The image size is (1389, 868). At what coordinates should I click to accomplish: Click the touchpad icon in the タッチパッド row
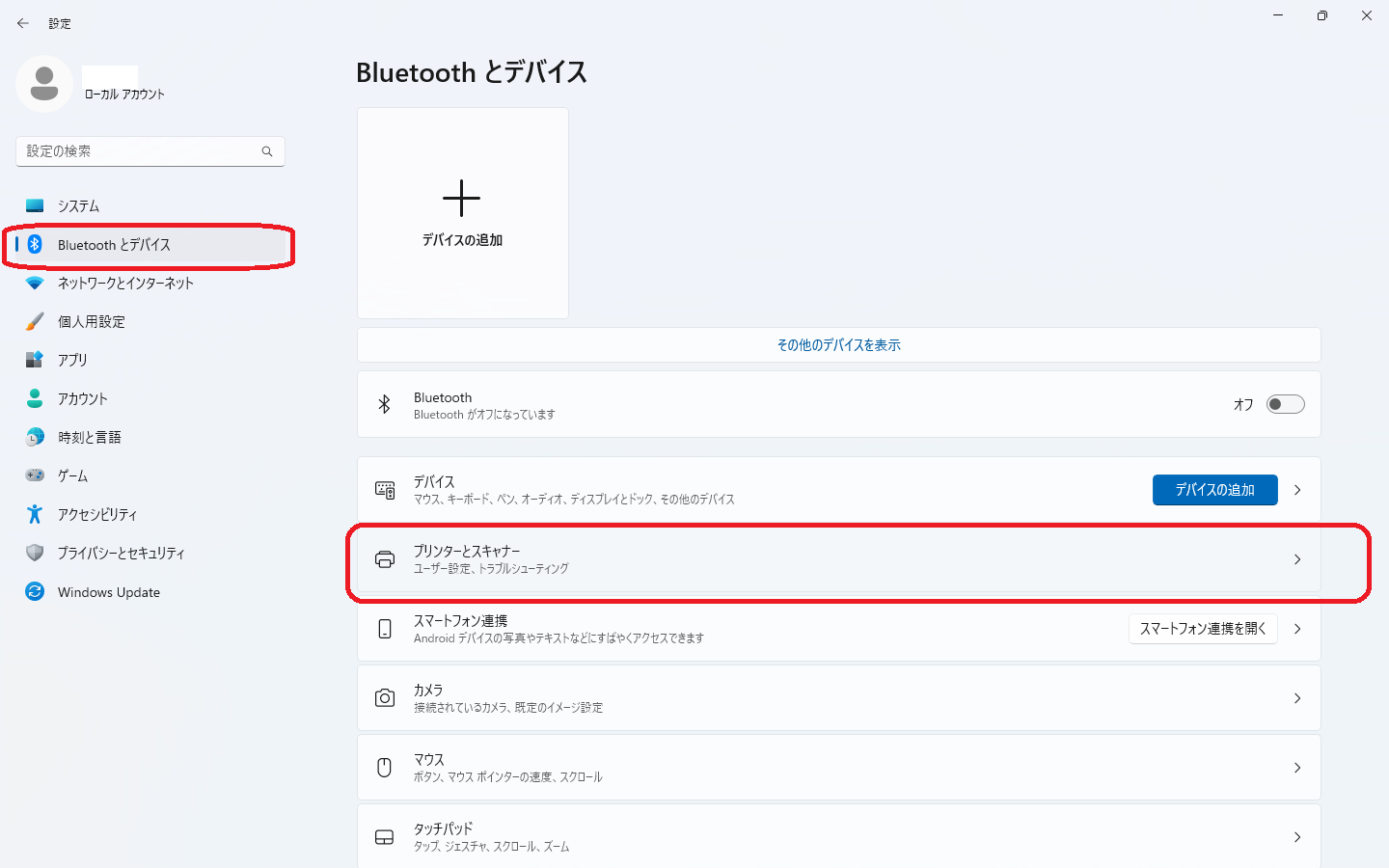385,837
